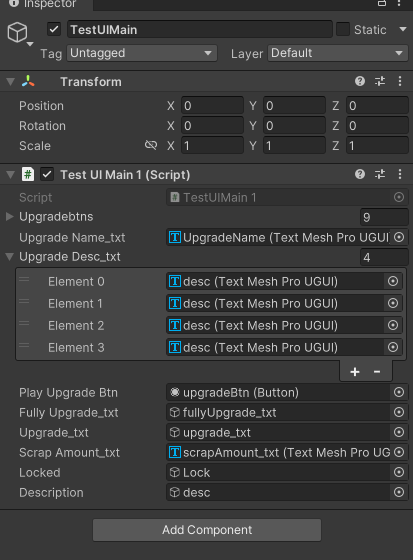Image resolution: width=413 pixels, height=560 pixels.
Task: Open object picker for Scrap Amount_txt
Action: coord(399,452)
